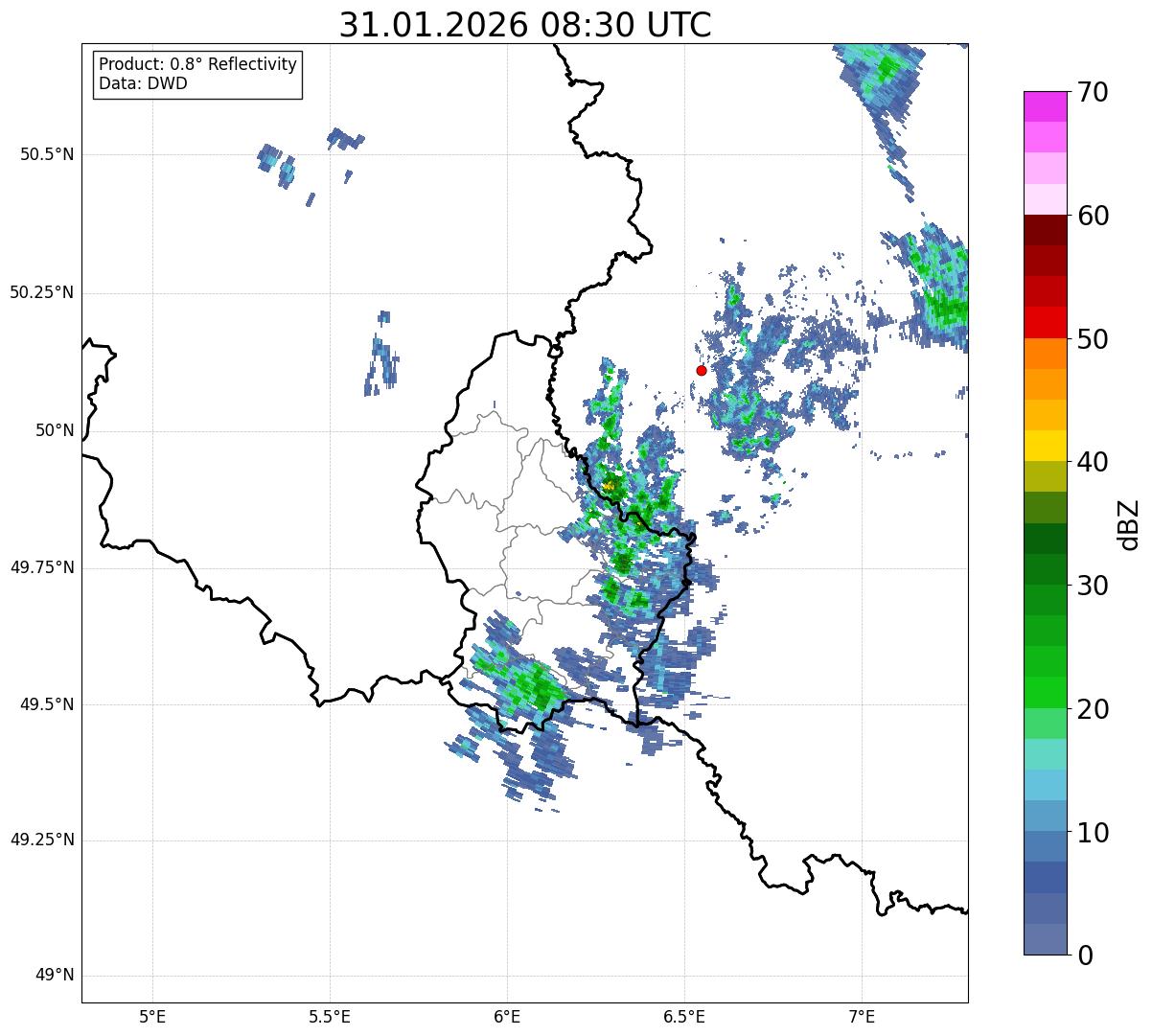Click the 50.25°N latitude label
This screenshot has width=1152, height=1036.
coord(41,292)
